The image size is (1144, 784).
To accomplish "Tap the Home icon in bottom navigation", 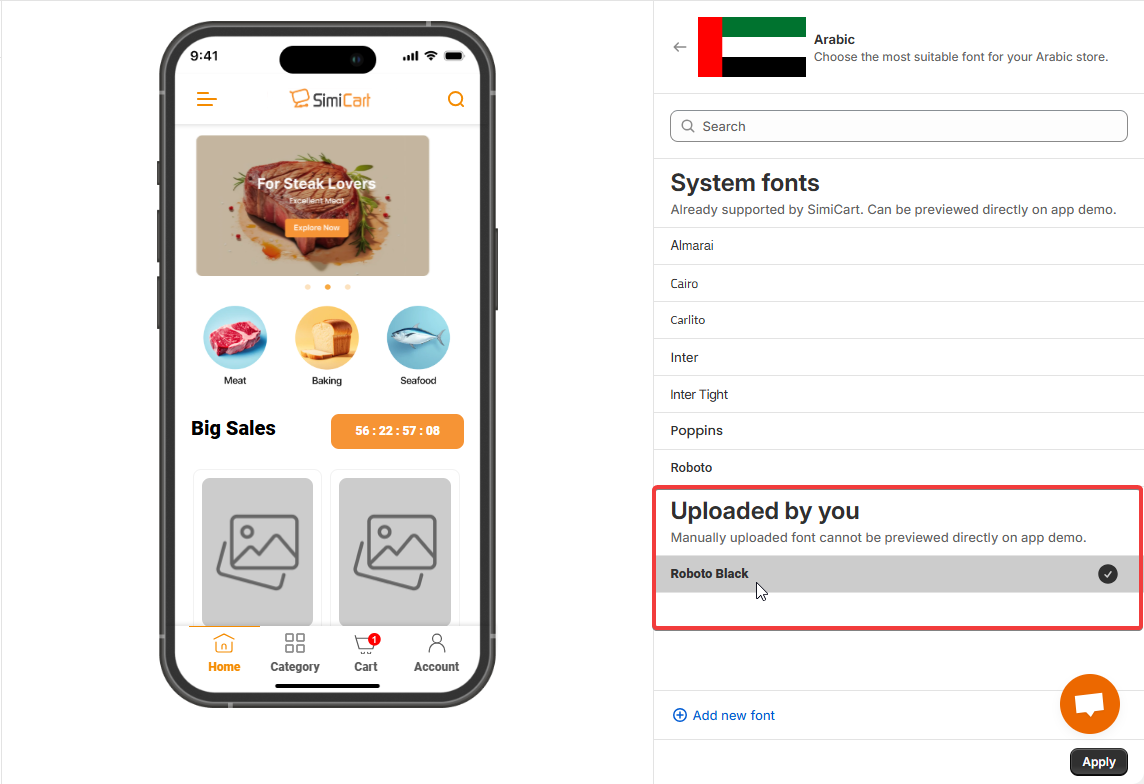I will (224, 643).
